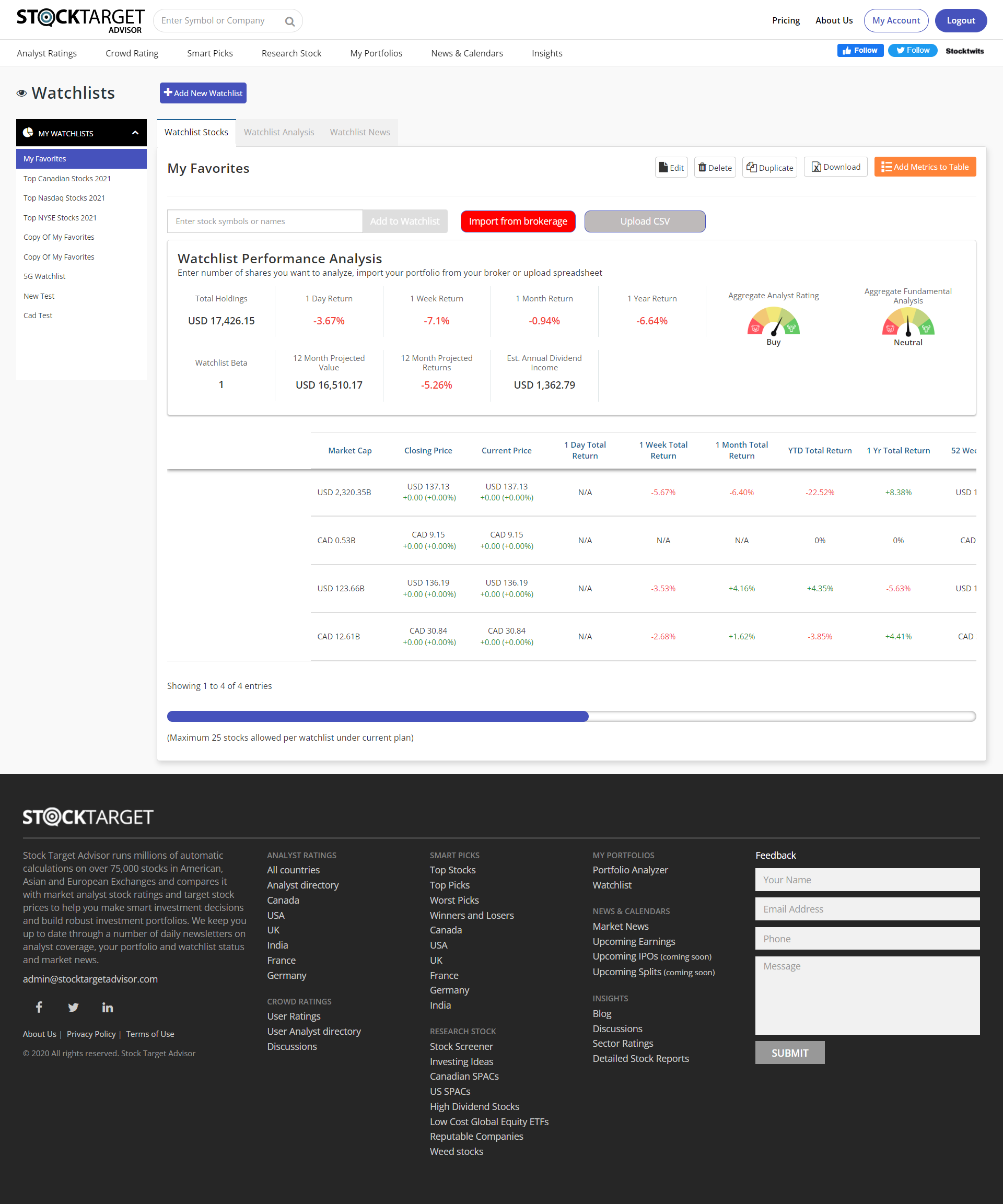Click Add Metrics to Table
Viewport: 1003px width, 1204px height.
(925, 167)
